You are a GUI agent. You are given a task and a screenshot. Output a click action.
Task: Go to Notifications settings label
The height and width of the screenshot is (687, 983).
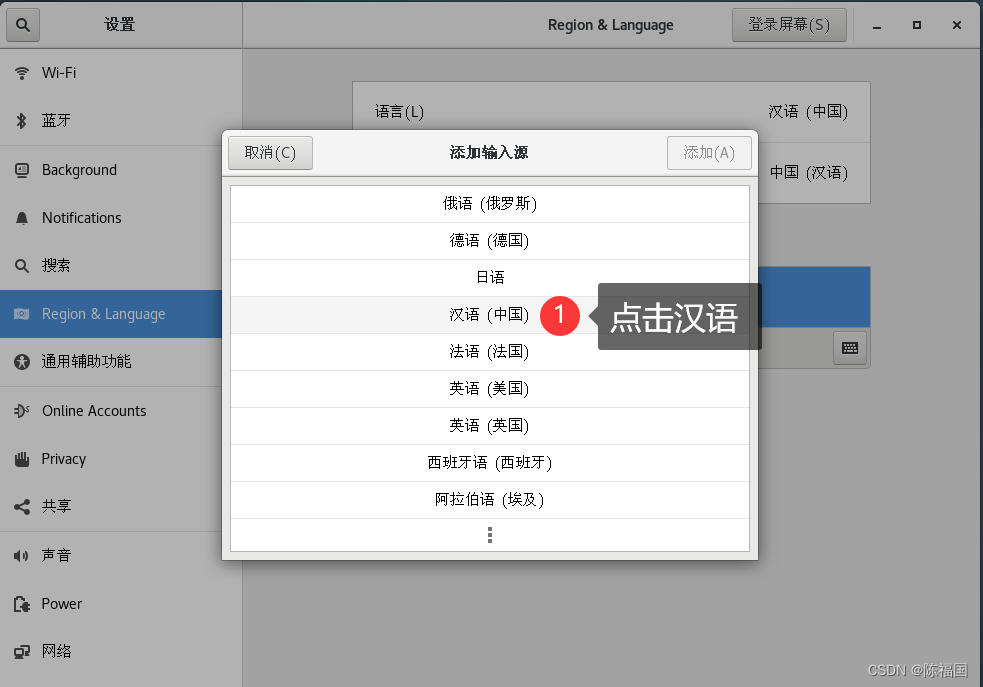[81, 218]
